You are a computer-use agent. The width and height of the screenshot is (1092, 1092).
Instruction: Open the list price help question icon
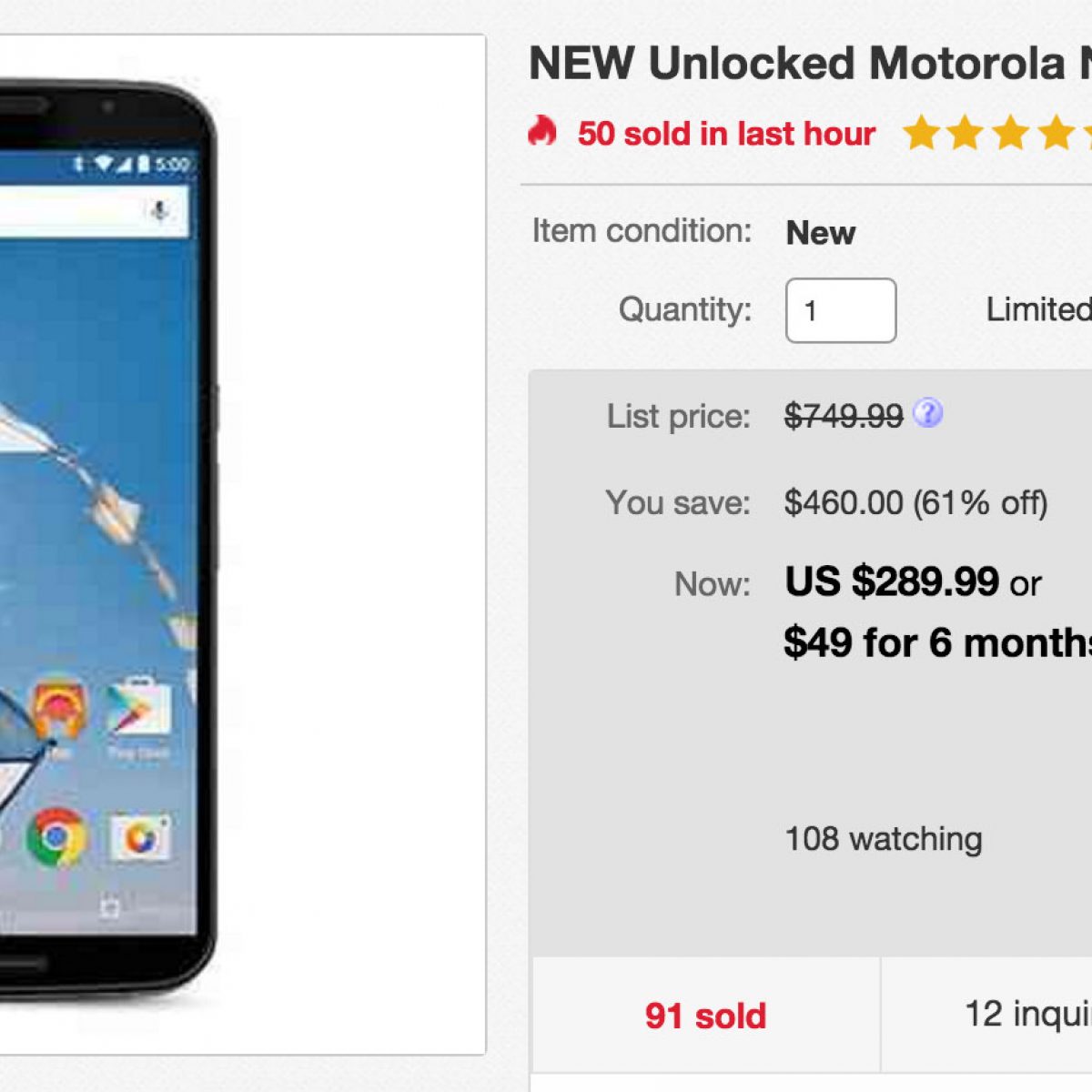pos(927,414)
